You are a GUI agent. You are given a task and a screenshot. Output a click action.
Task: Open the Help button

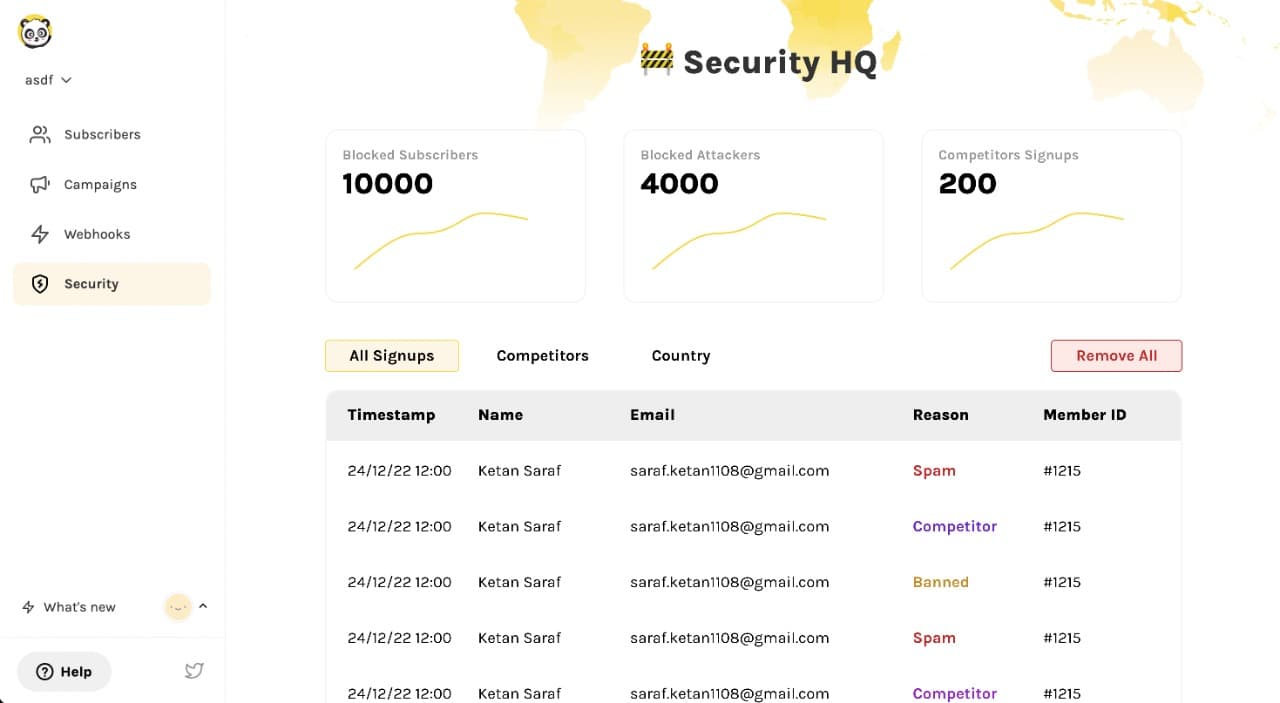click(x=64, y=672)
